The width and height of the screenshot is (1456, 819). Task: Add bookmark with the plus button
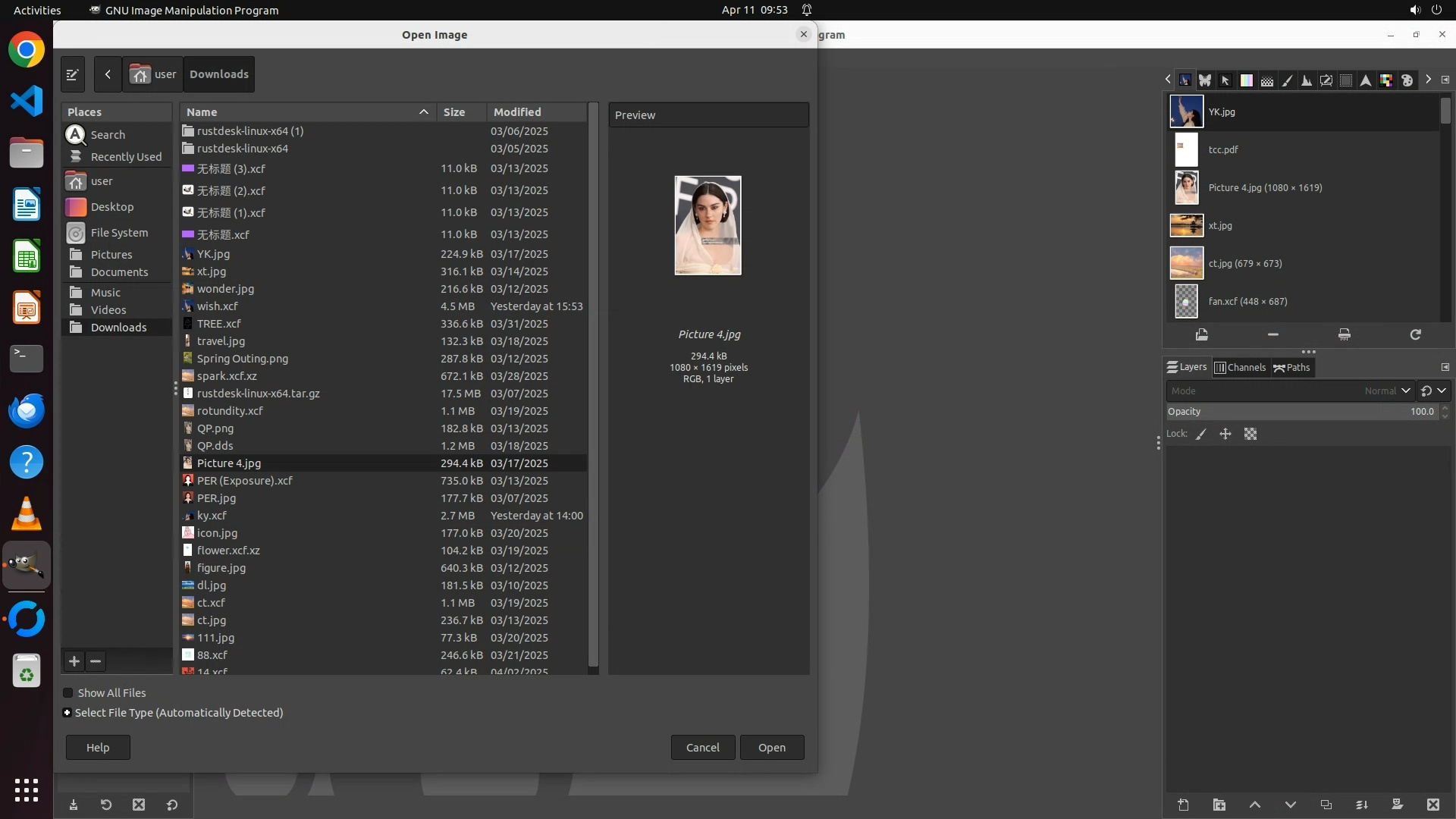coord(74,661)
